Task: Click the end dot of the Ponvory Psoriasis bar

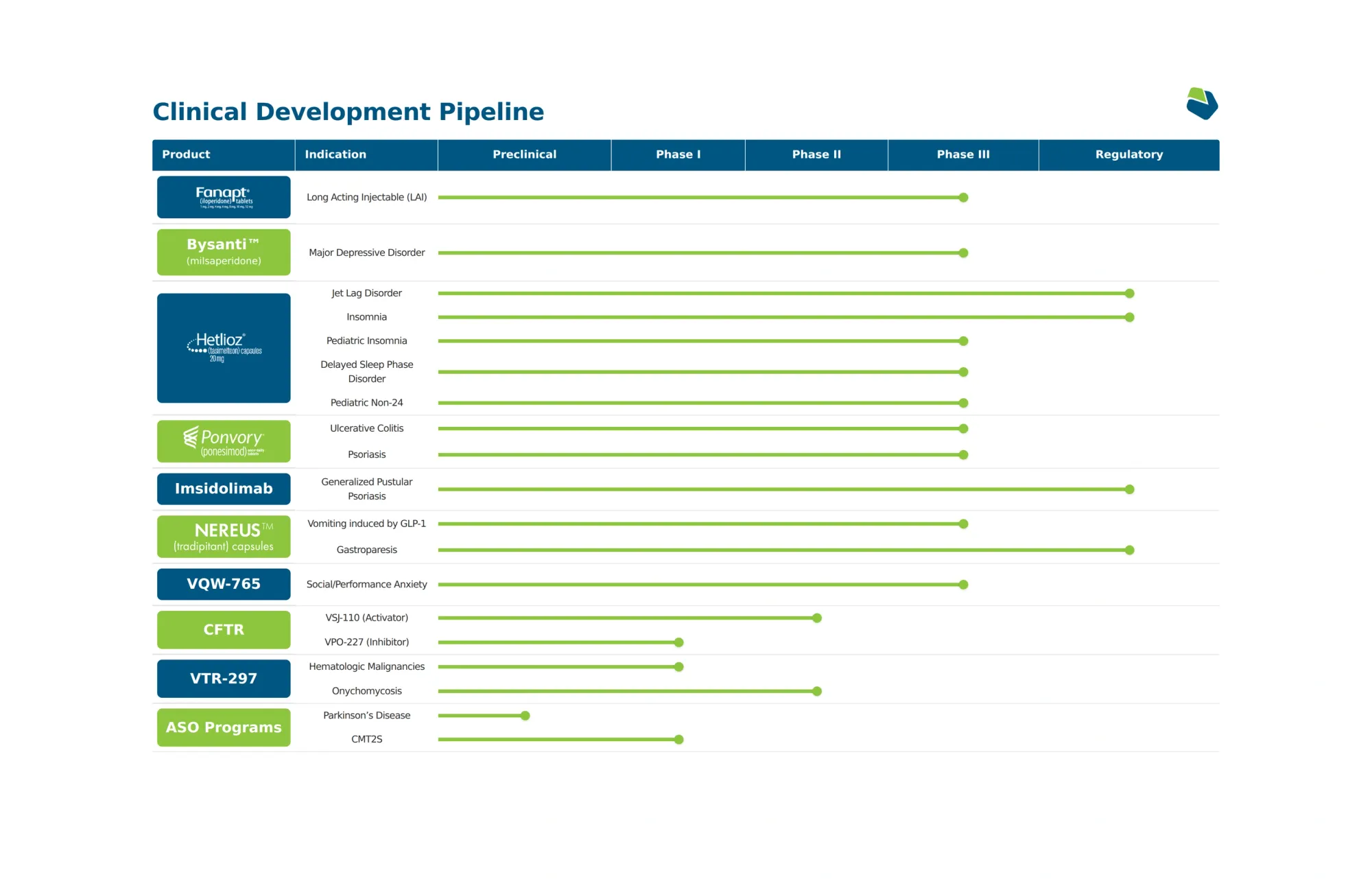Action: pos(963,455)
